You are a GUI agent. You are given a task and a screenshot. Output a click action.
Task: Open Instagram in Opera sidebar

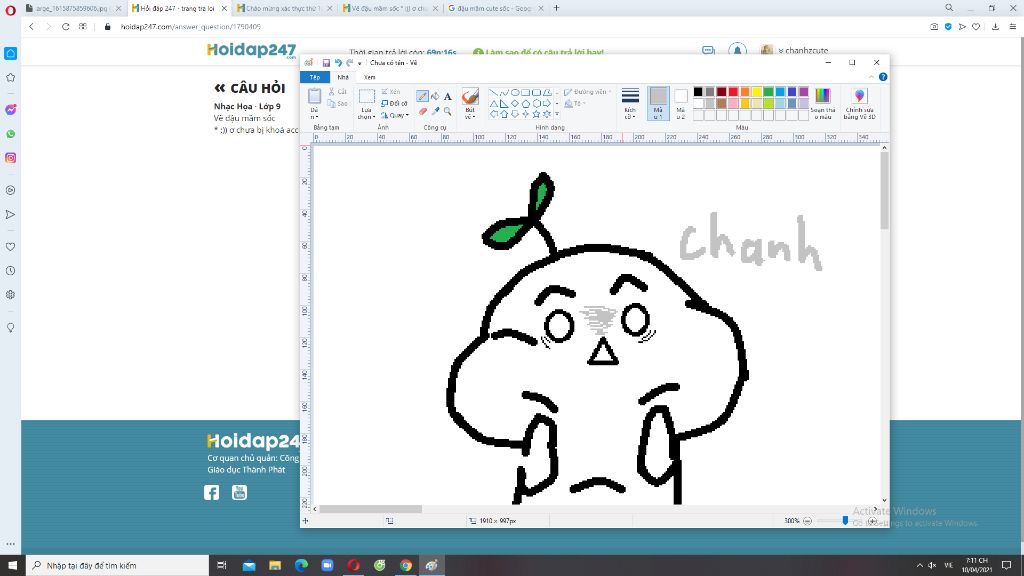click(x=10, y=158)
